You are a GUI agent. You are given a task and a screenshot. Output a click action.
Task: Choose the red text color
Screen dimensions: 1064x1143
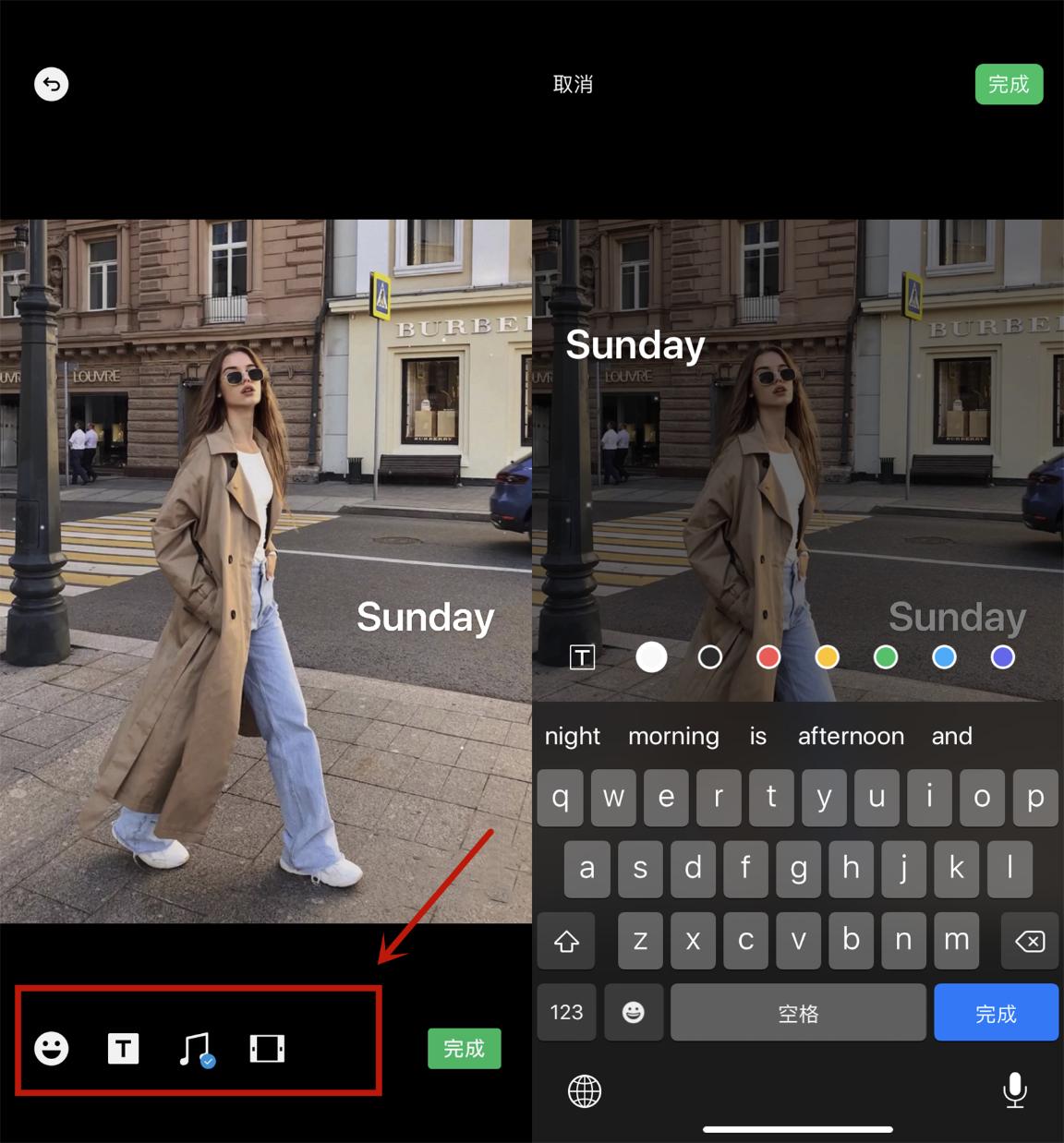[x=768, y=657]
